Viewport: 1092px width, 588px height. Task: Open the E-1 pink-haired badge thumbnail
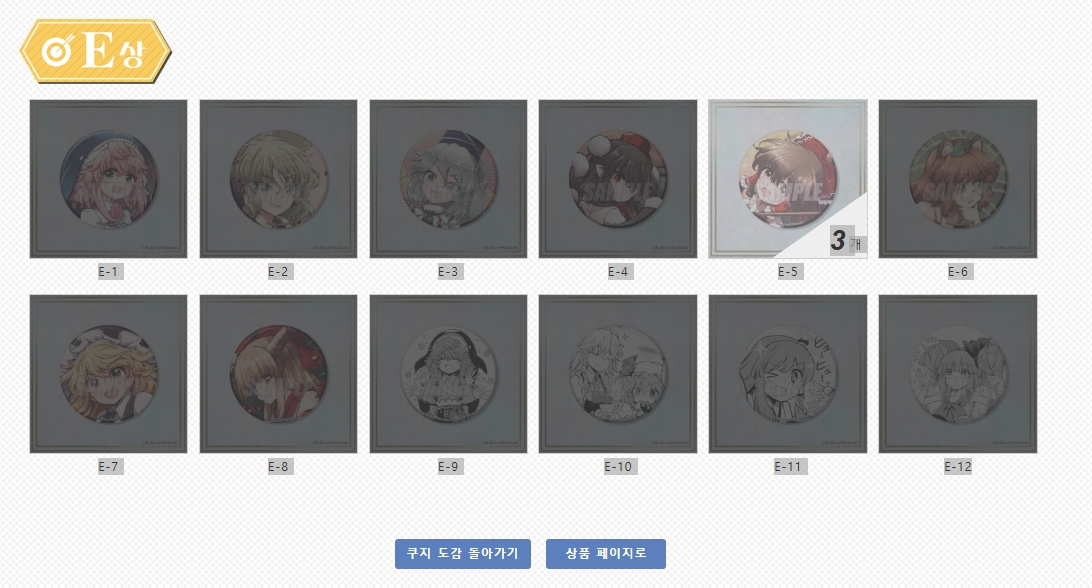tap(108, 179)
